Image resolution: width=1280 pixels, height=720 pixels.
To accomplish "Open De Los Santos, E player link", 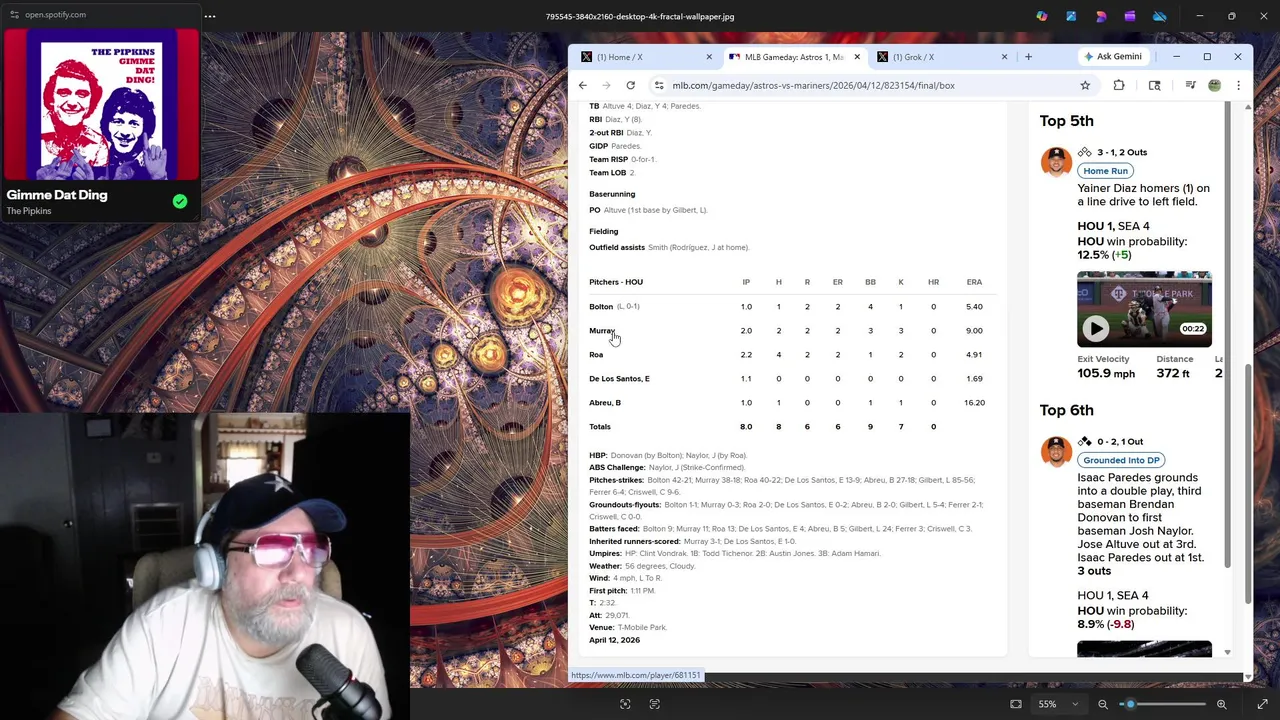I will [619, 379].
